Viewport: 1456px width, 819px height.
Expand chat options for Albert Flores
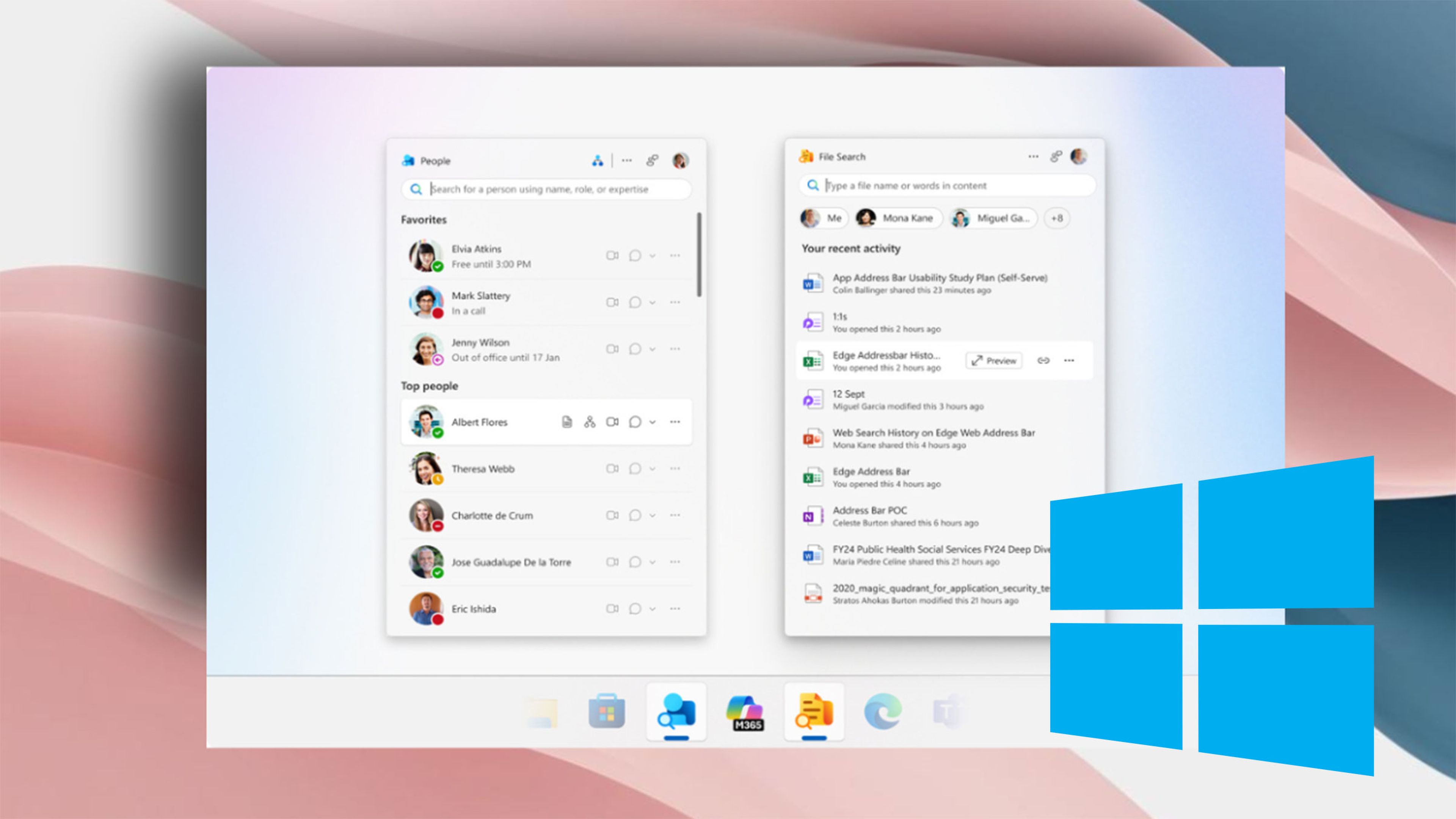(x=652, y=422)
